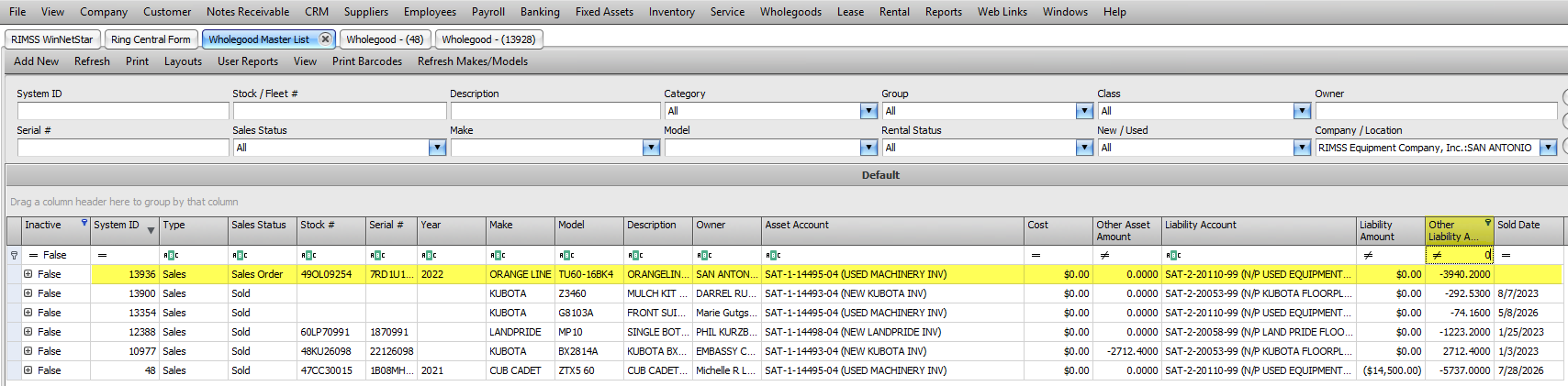Viewport: 1568px width, 386px height.
Task: Open User Reports in toolbar
Action: 248,61
